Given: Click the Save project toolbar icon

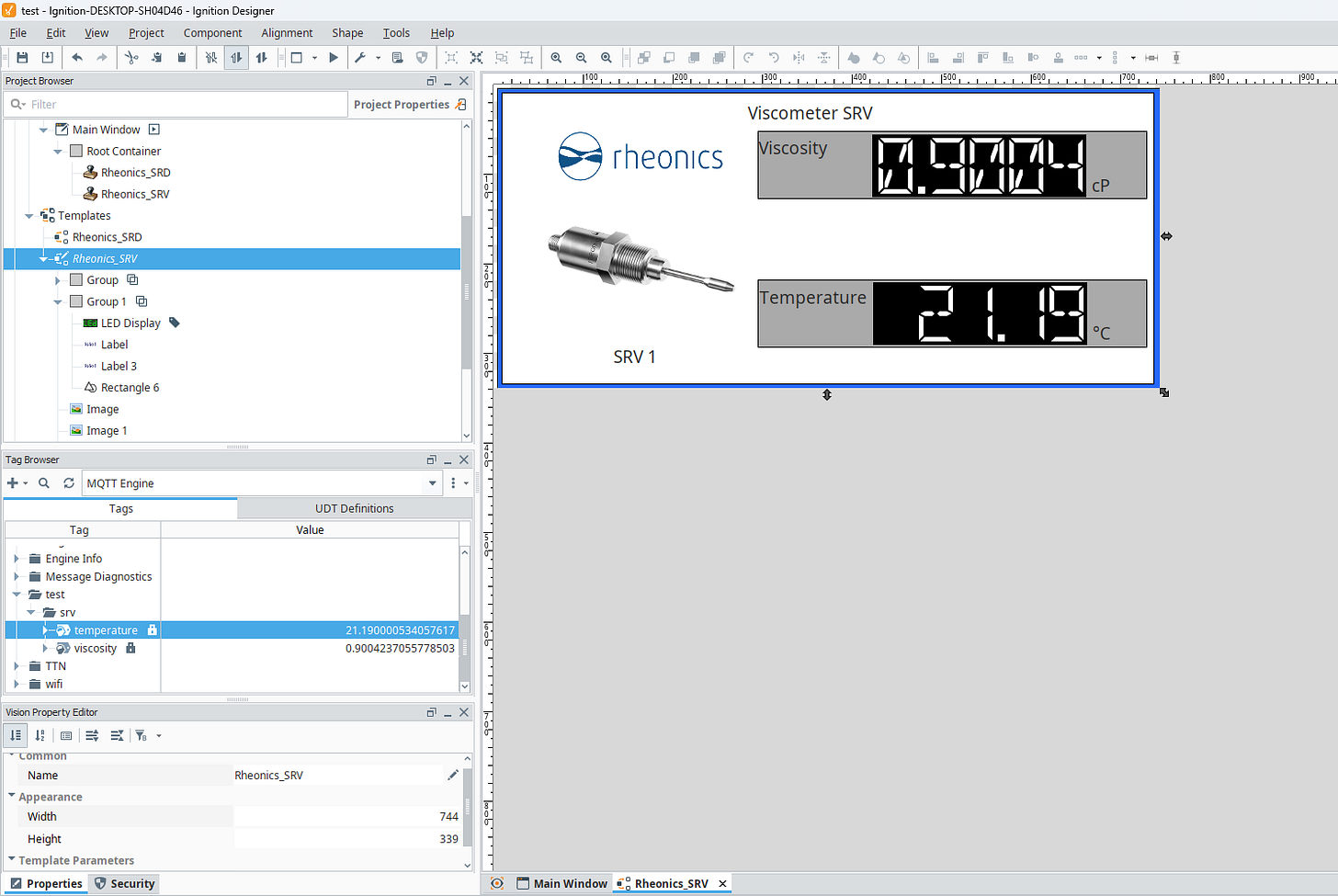Looking at the screenshot, I should [22, 57].
